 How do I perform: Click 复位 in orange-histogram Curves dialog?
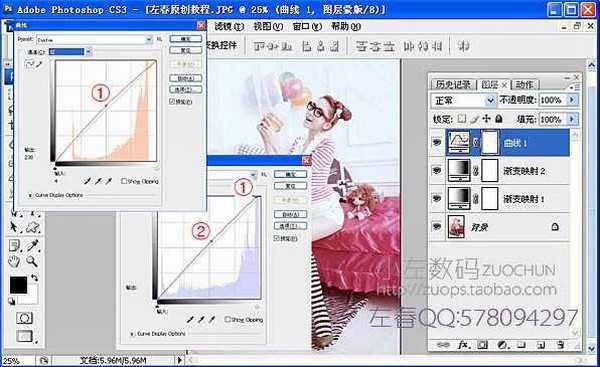(x=186, y=50)
